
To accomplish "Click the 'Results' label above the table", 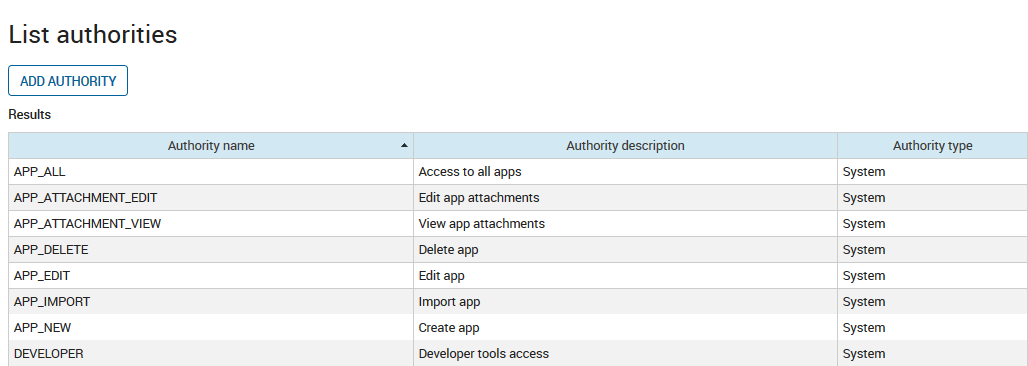I will point(30,115).
